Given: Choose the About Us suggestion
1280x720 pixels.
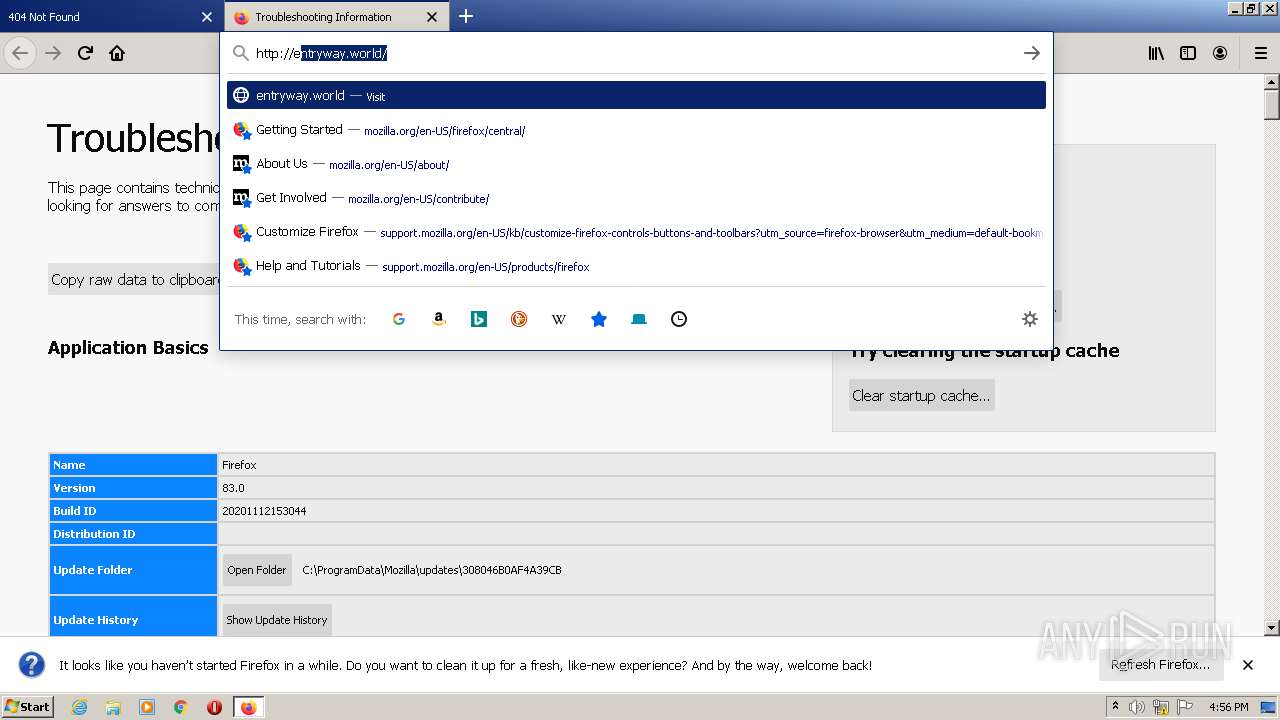Looking at the screenshot, I should click(x=636, y=163).
